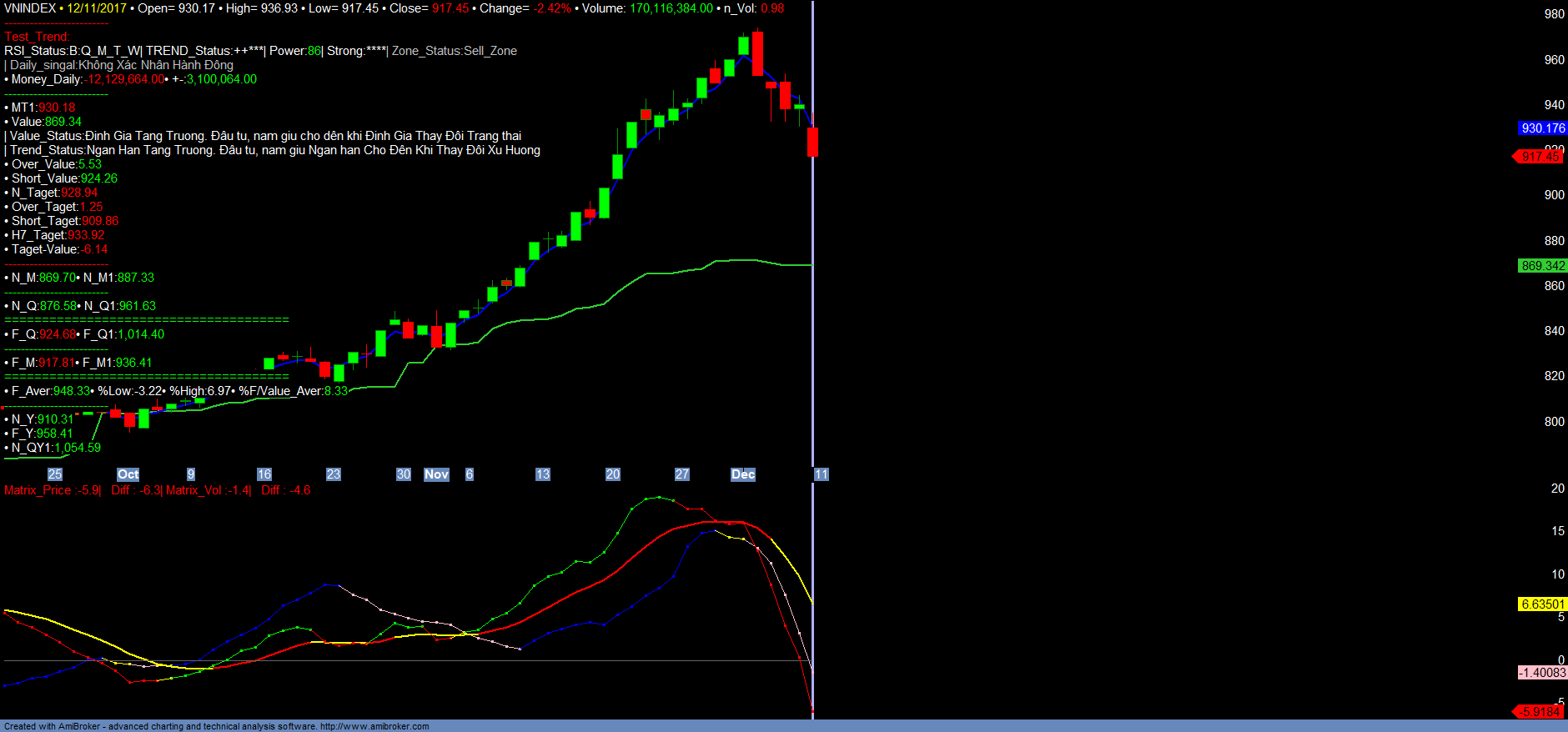The width and height of the screenshot is (1568, 732).
Task: Click the Matrix_Price indicator label
Action: (x=52, y=490)
